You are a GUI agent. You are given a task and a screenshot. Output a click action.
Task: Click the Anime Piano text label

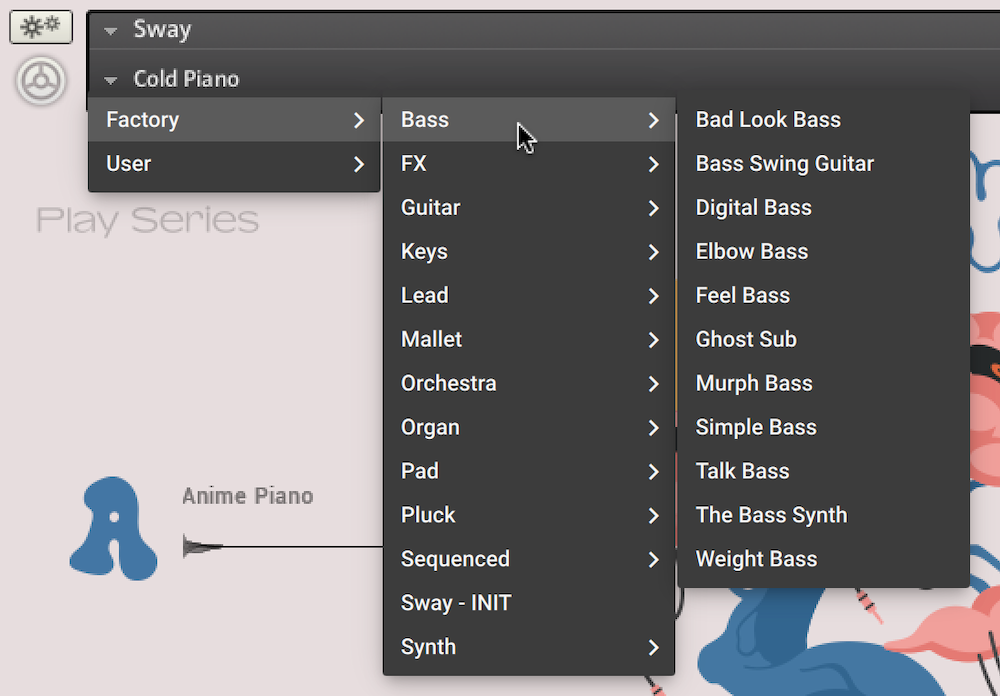tap(248, 495)
